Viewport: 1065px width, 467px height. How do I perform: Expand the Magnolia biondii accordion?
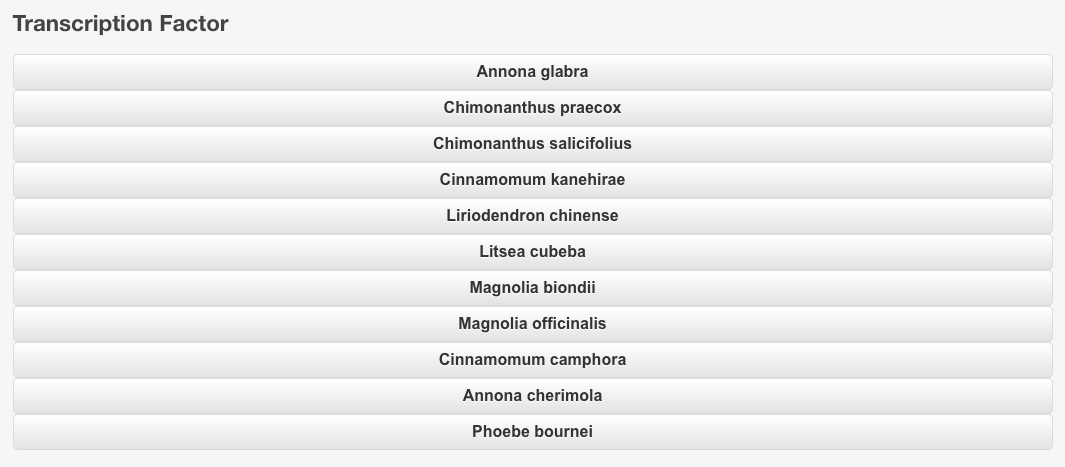(532, 288)
